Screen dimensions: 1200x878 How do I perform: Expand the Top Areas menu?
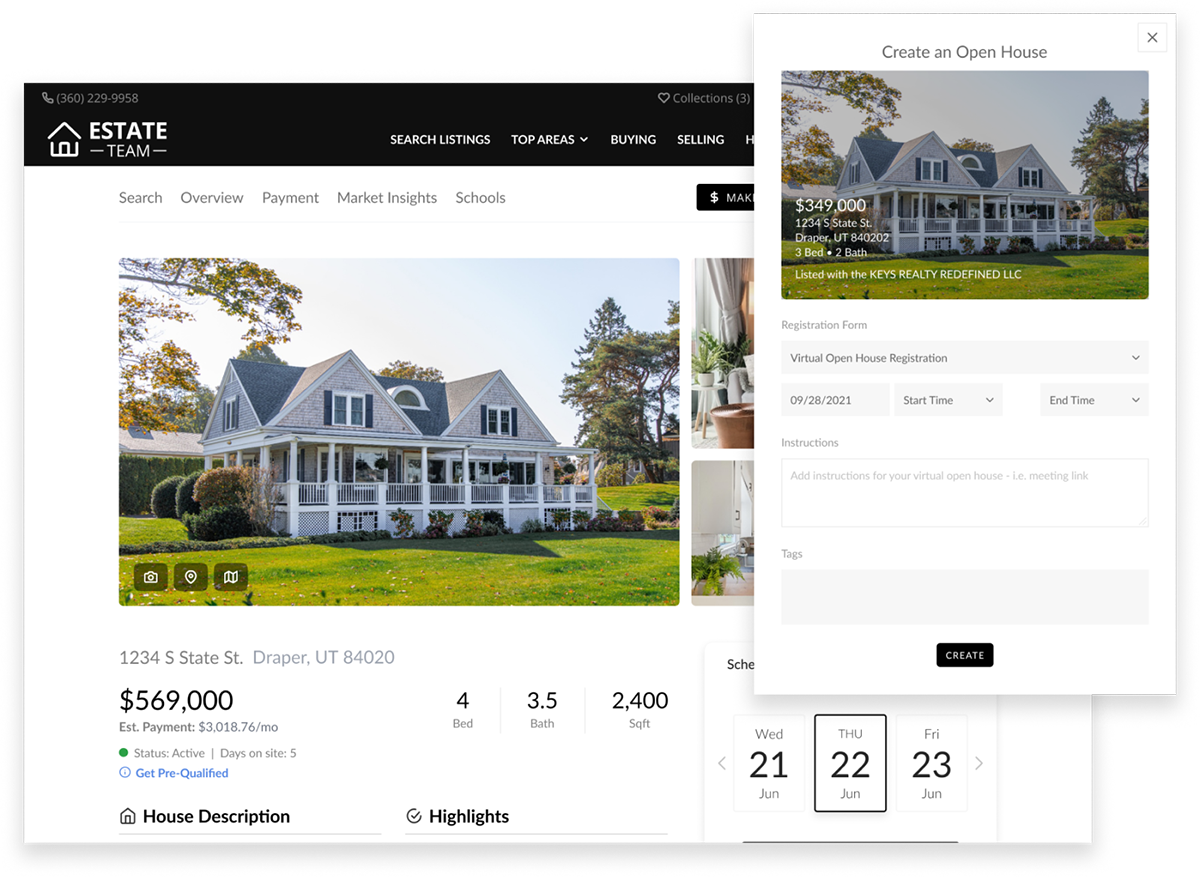click(x=549, y=140)
